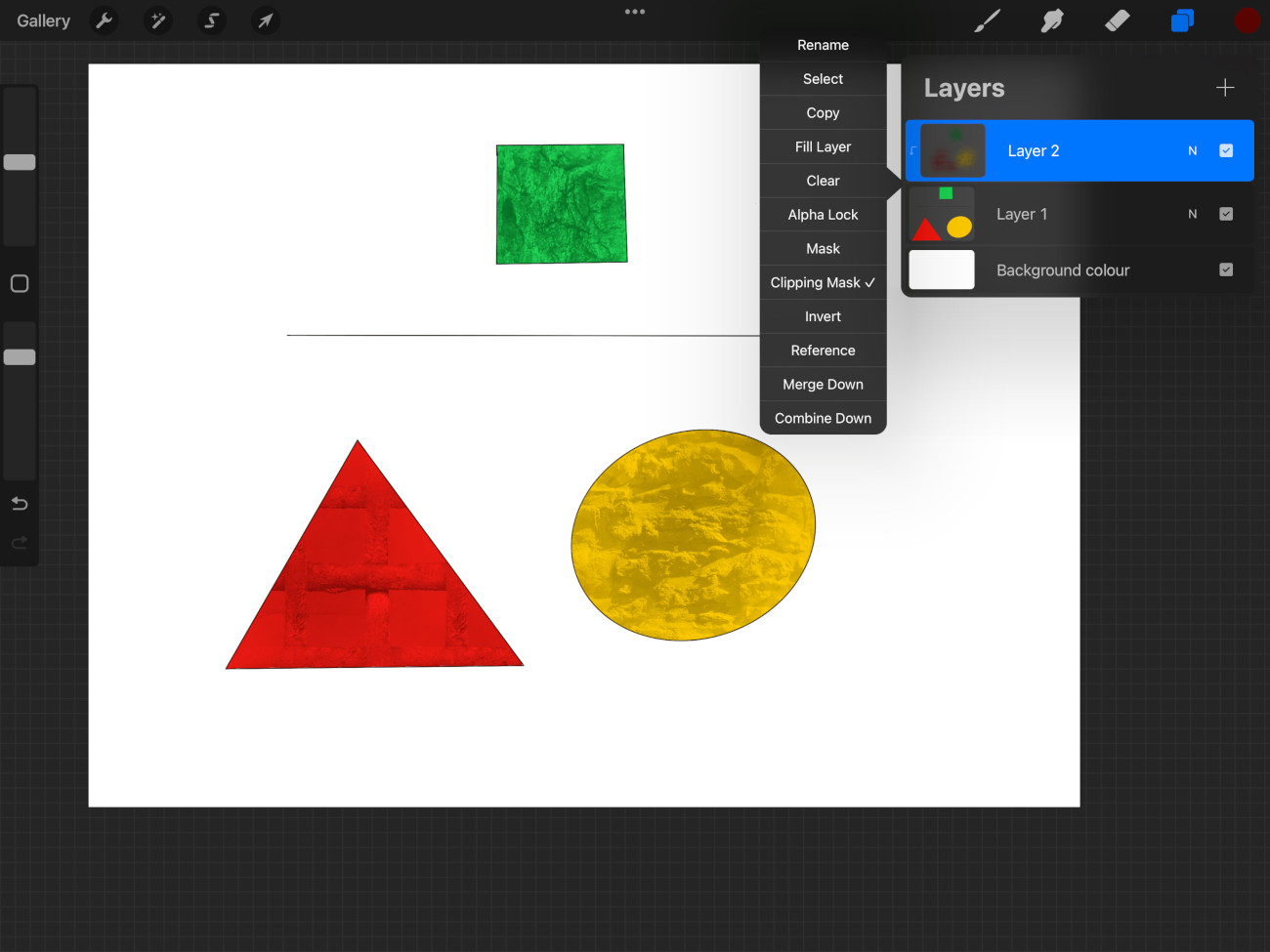Add a new layer with the plus button
This screenshot has height=952, width=1270.
click(1224, 87)
